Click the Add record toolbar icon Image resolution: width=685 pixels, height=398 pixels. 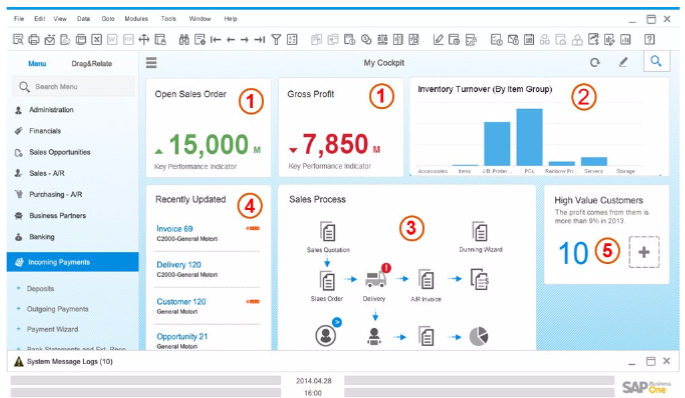click(x=200, y=40)
